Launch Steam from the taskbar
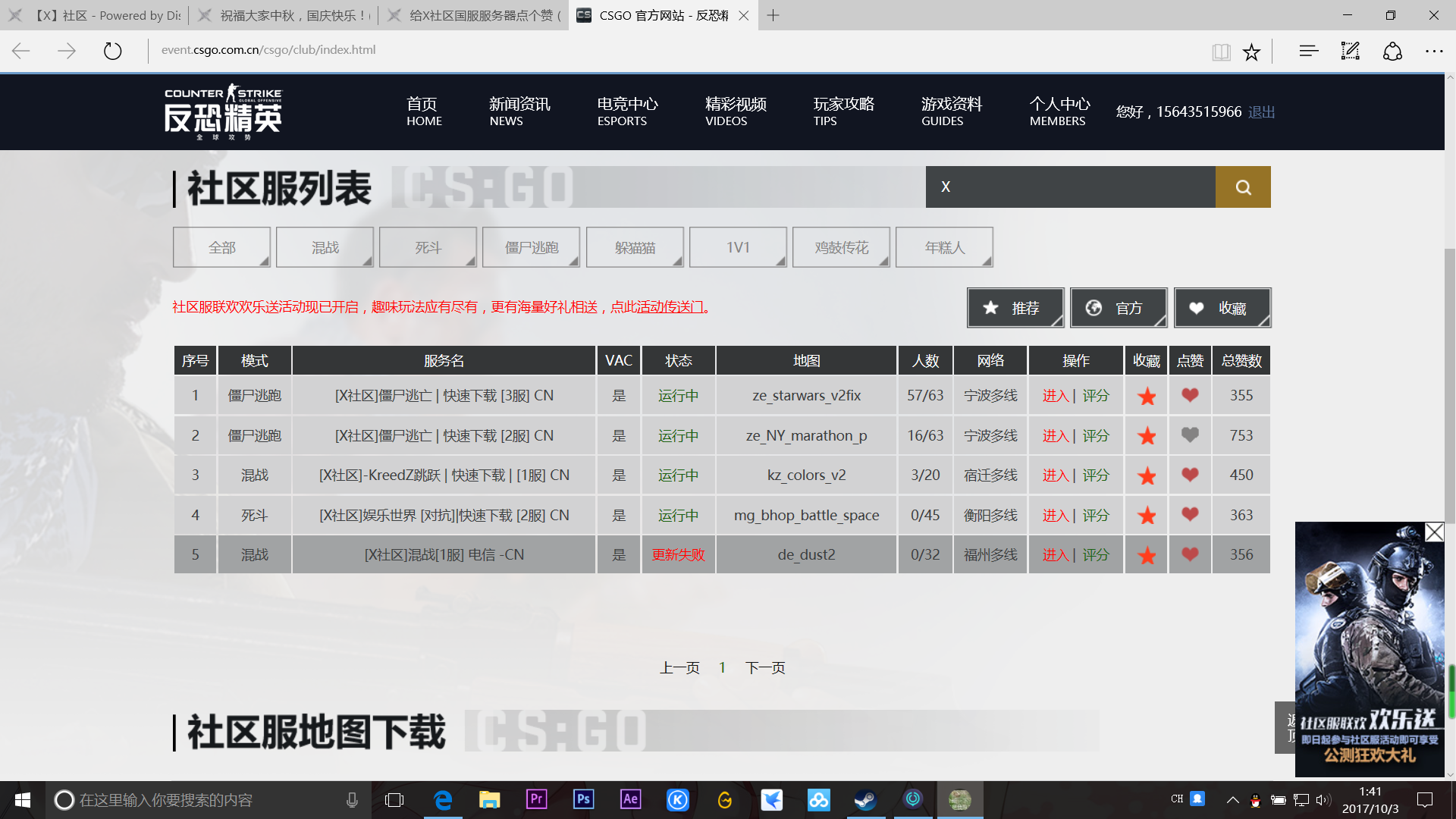The image size is (1456, 819). 865,799
